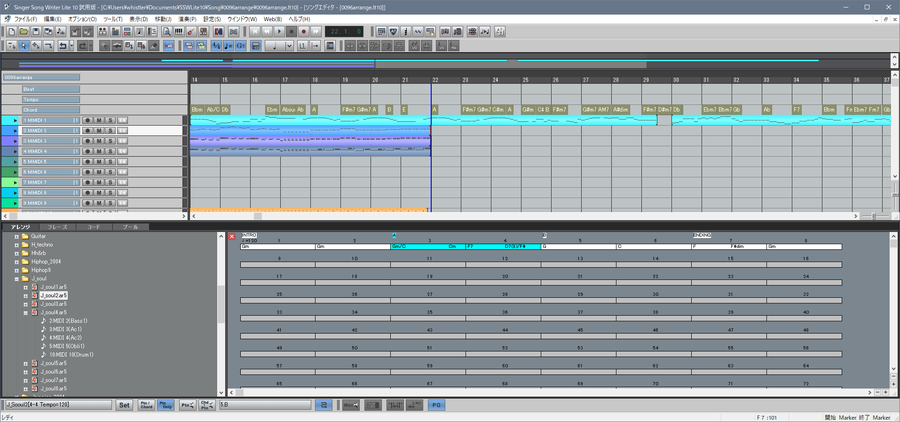This screenshot has width=900, height=422.
Task: Click the cyan color swatch of track 1
Action: tap(9, 120)
